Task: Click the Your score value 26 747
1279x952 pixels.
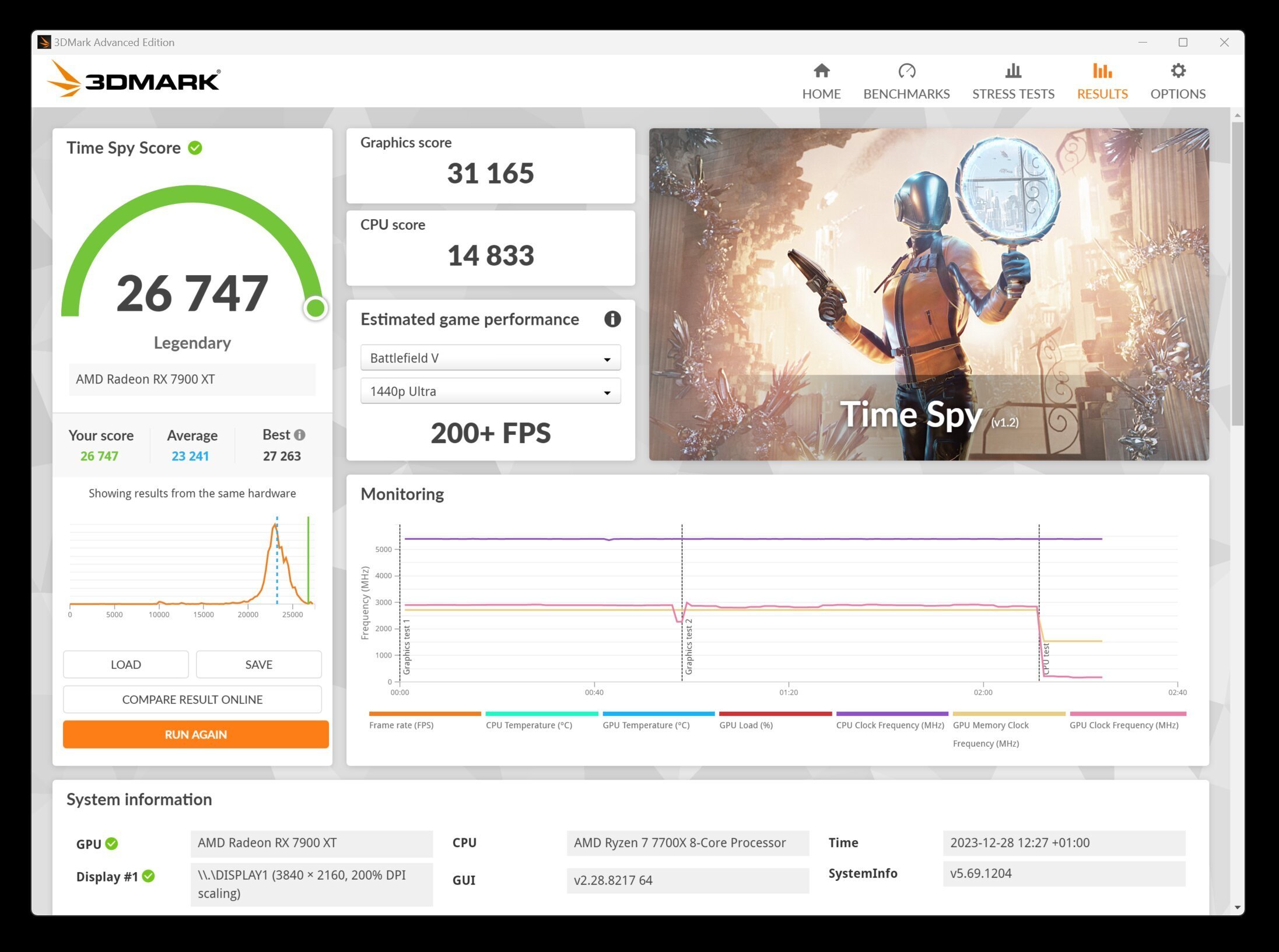Action: click(99, 456)
